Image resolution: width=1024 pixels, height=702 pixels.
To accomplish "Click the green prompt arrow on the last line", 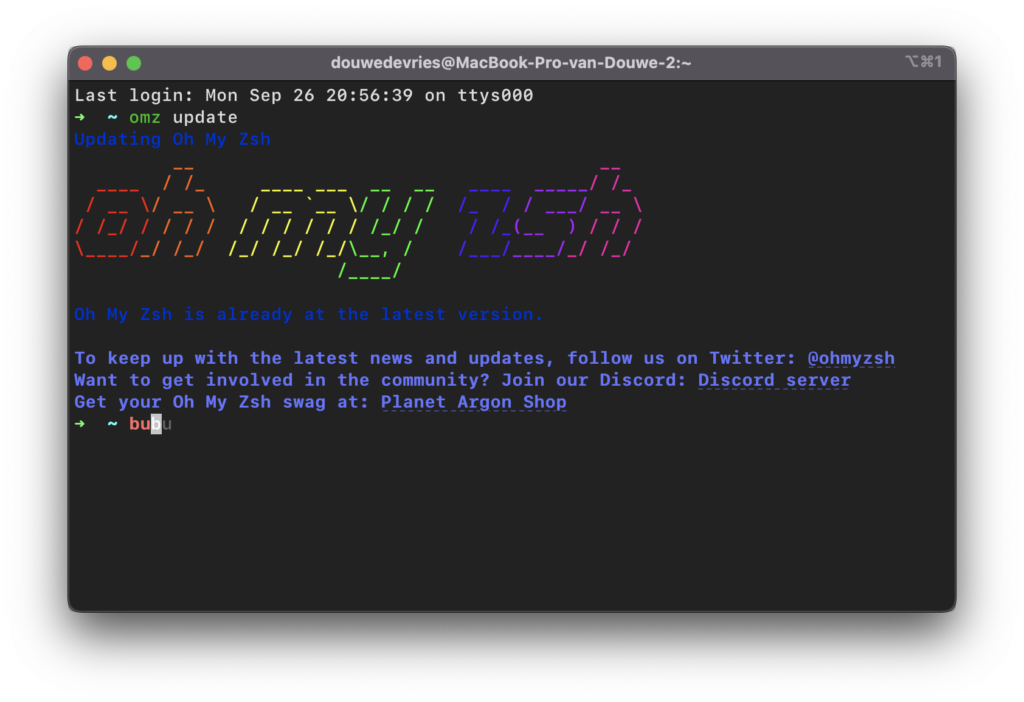I will [x=80, y=425].
